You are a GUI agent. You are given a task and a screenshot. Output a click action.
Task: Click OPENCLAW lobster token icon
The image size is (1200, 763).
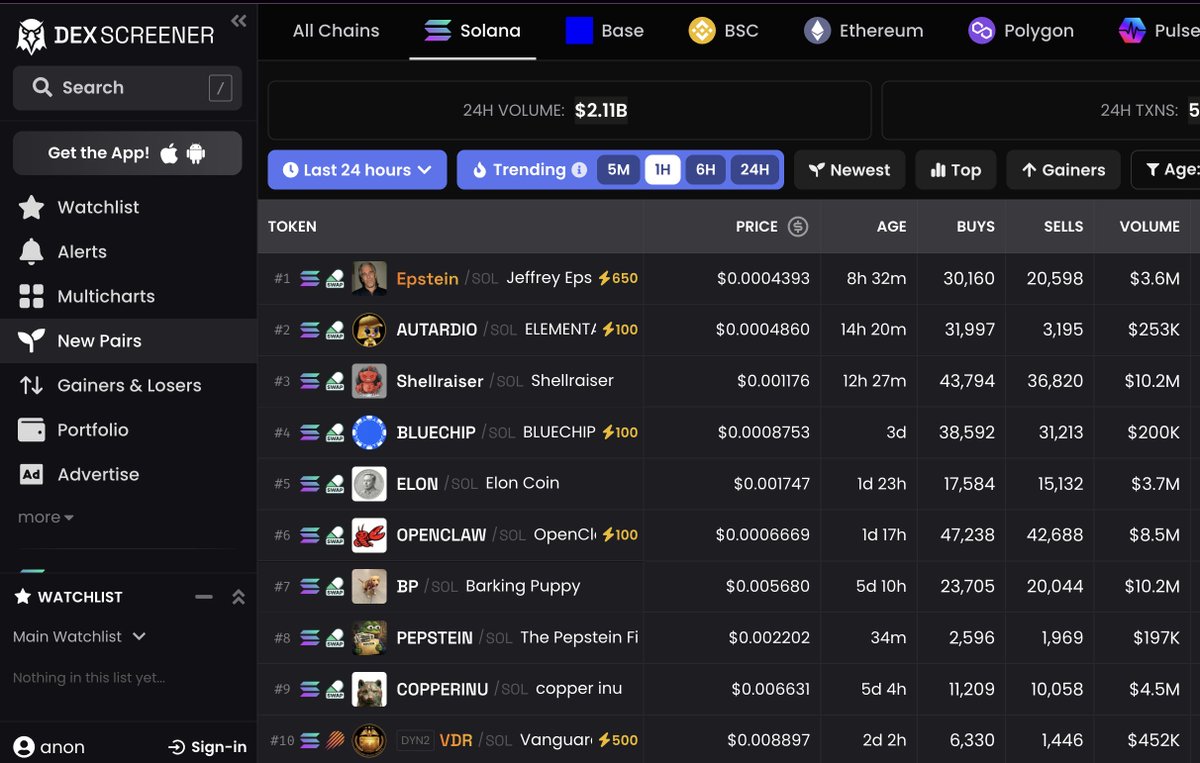(369, 535)
